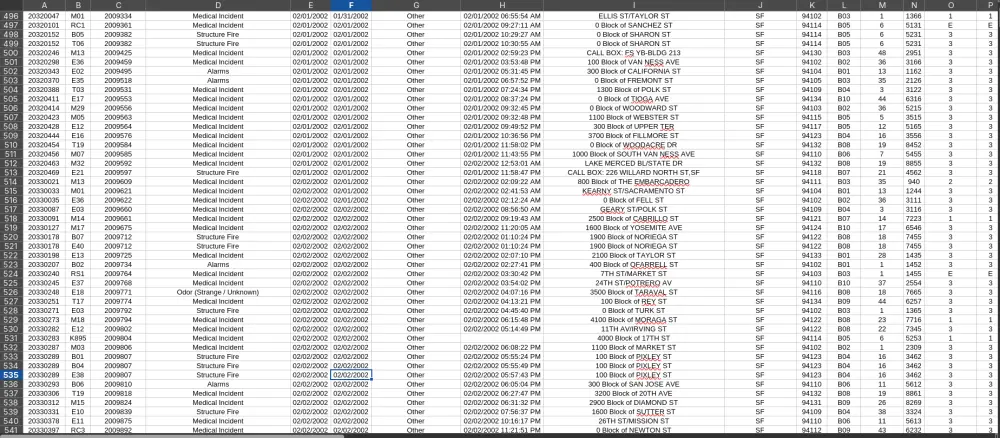Viewport: 1000px width, 438px height.
Task: Click cell 1300 Block of POLK ST
Action: tap(634, 90)
